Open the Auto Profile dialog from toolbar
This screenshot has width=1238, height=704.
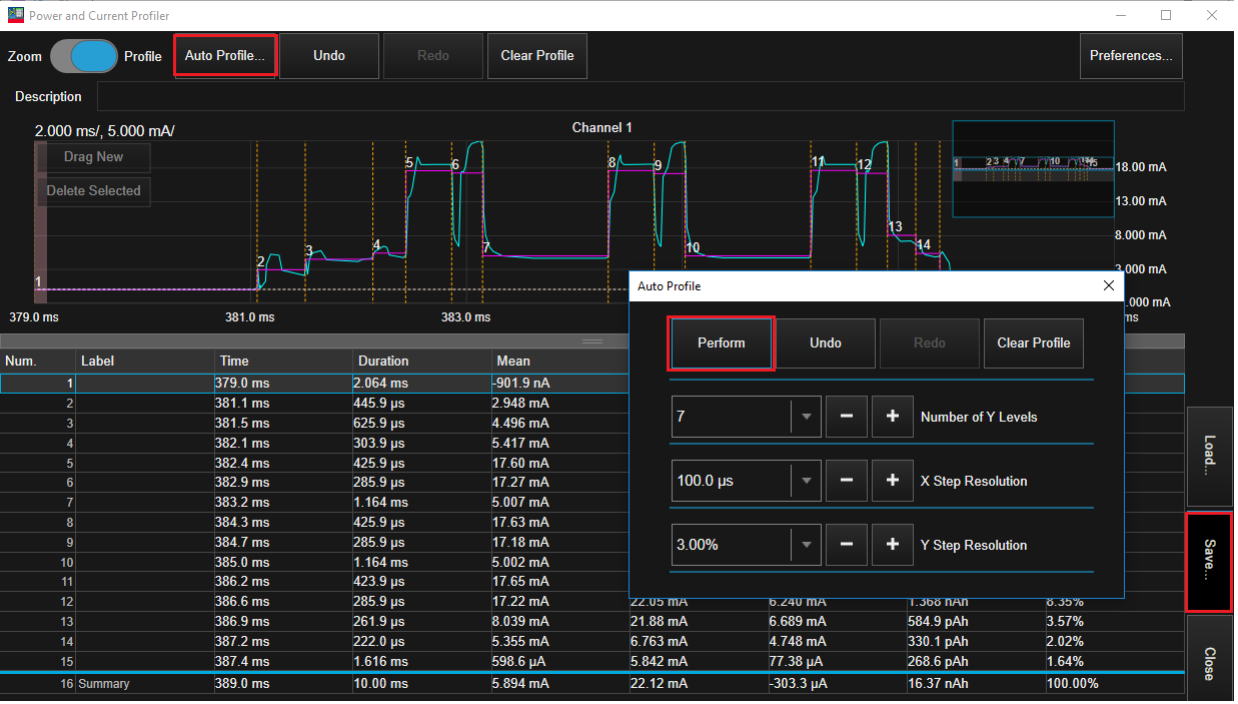pos(225,56)
